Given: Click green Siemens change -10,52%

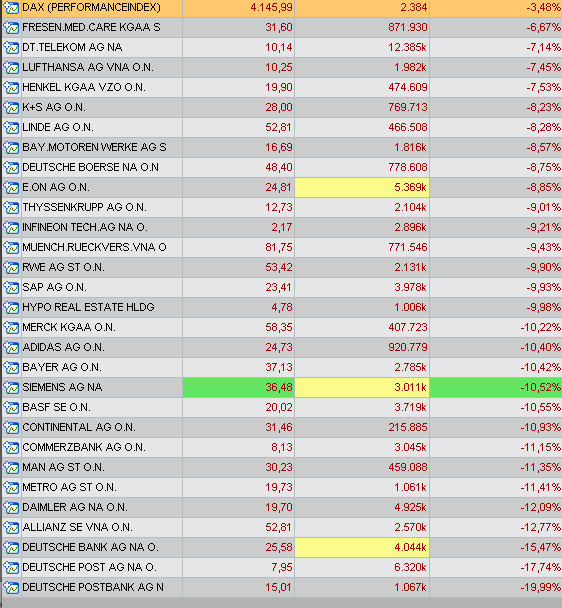Looking at the screenshot, I should (496, 387).
